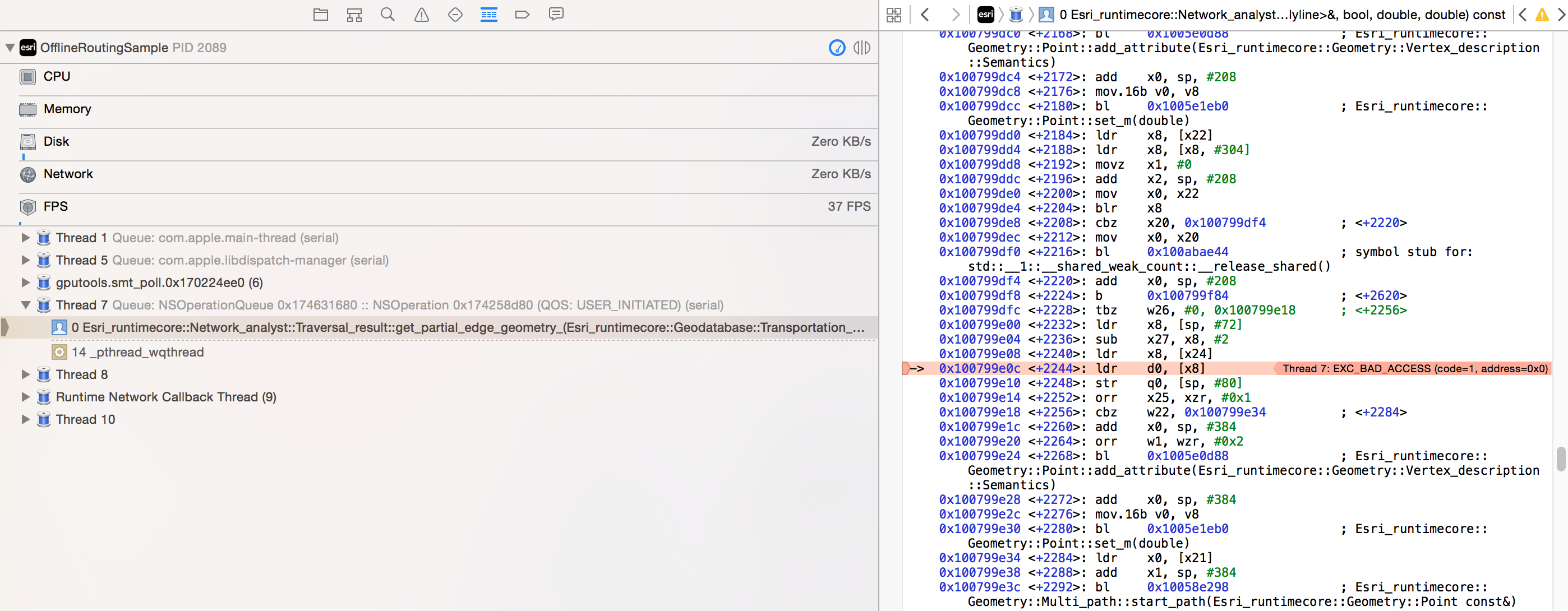Image resolution: width=1568 pixels, height=611 pixels.
Task: Expand Thread 1 disclosure triangle
Action: coord(26,237)
